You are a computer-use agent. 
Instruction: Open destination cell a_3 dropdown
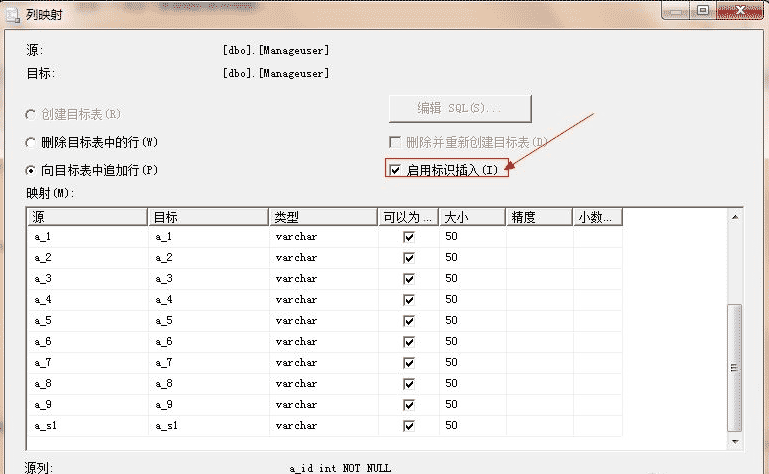pyautogui.click(x=208, y=279)
